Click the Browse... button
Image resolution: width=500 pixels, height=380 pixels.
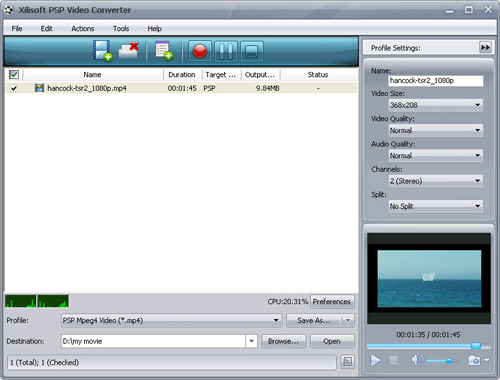pyautogui.click(x=283, y=341)
